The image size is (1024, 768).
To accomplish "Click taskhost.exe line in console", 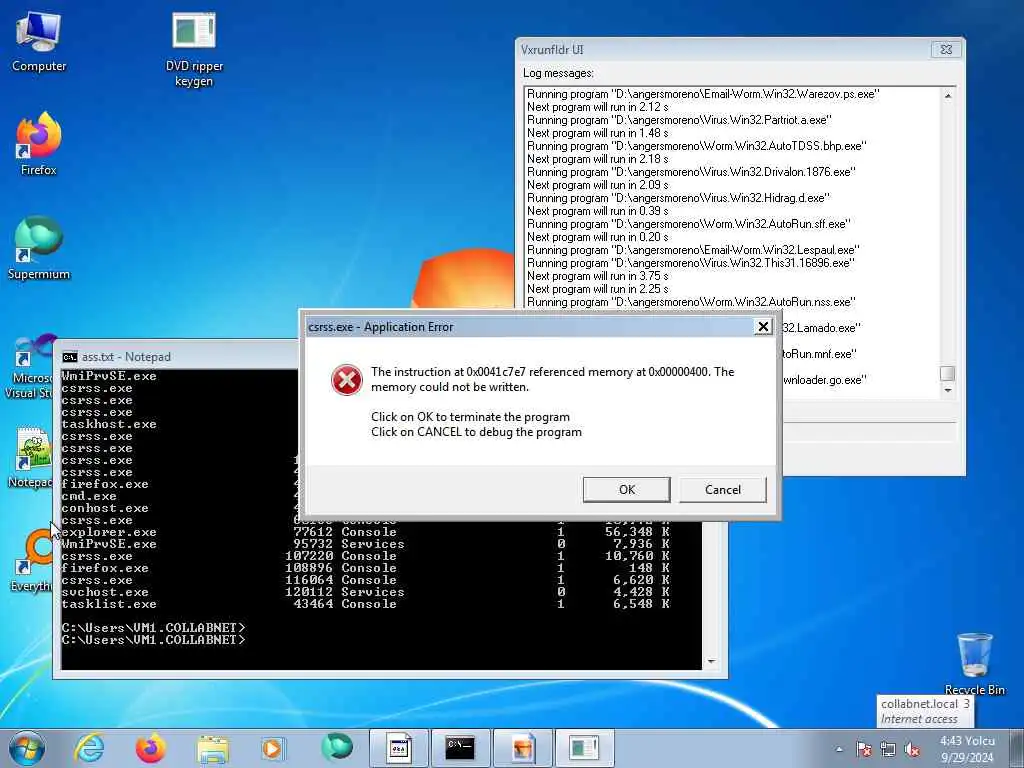I will (x=109, y=424).
